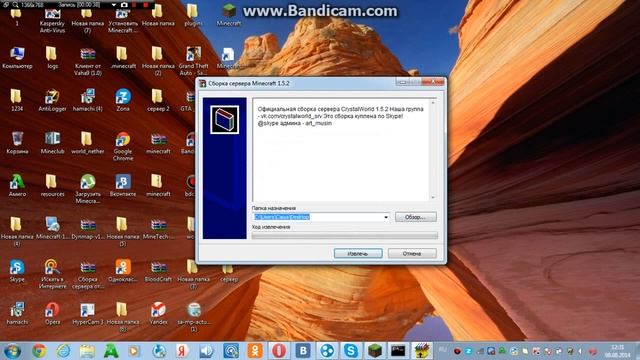Screen dimensions: 640x360
Task: Switch to Skype in the taskbar
Action: click(351, 351)
